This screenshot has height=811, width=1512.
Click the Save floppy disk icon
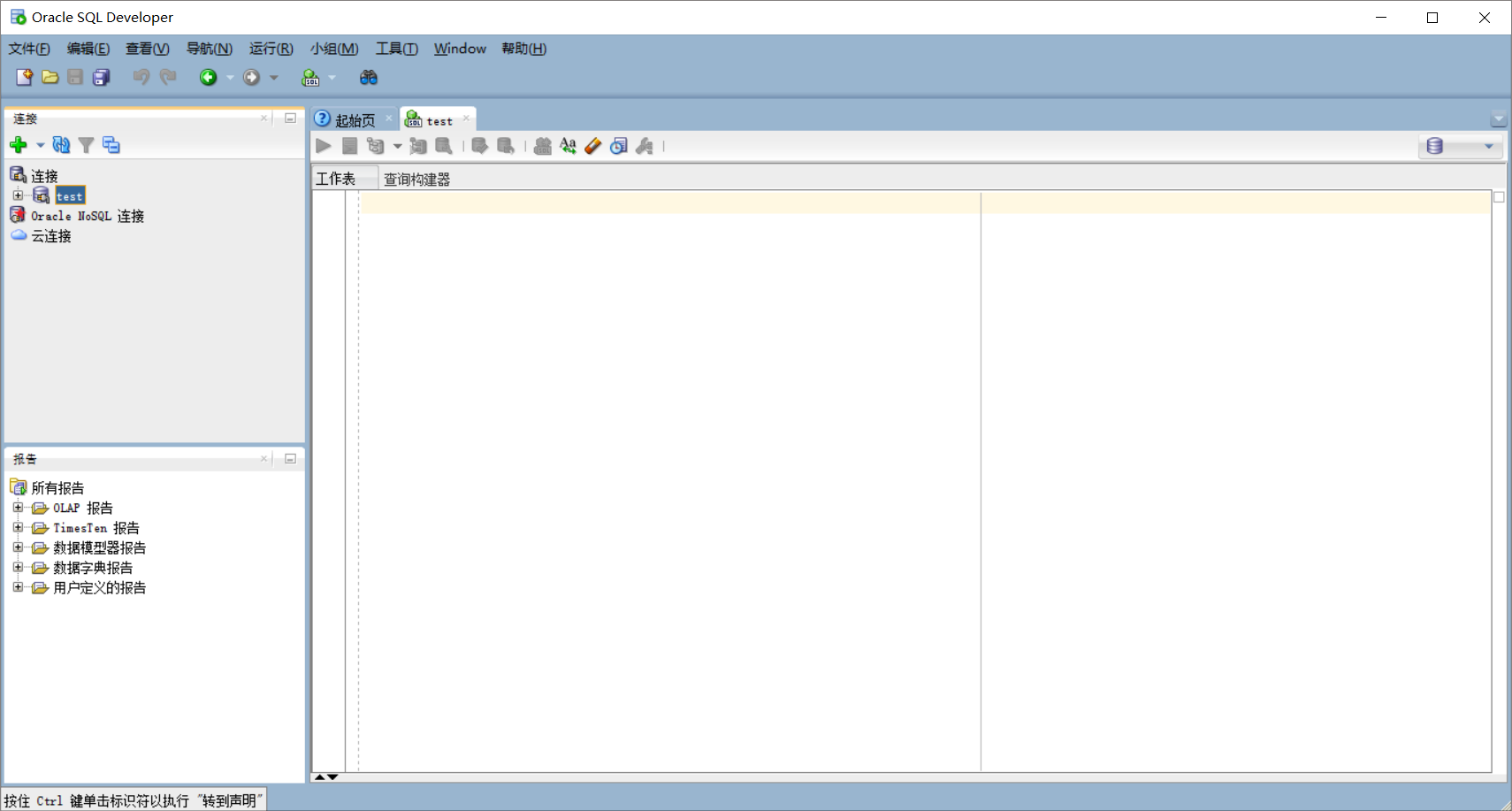(75, 77)
